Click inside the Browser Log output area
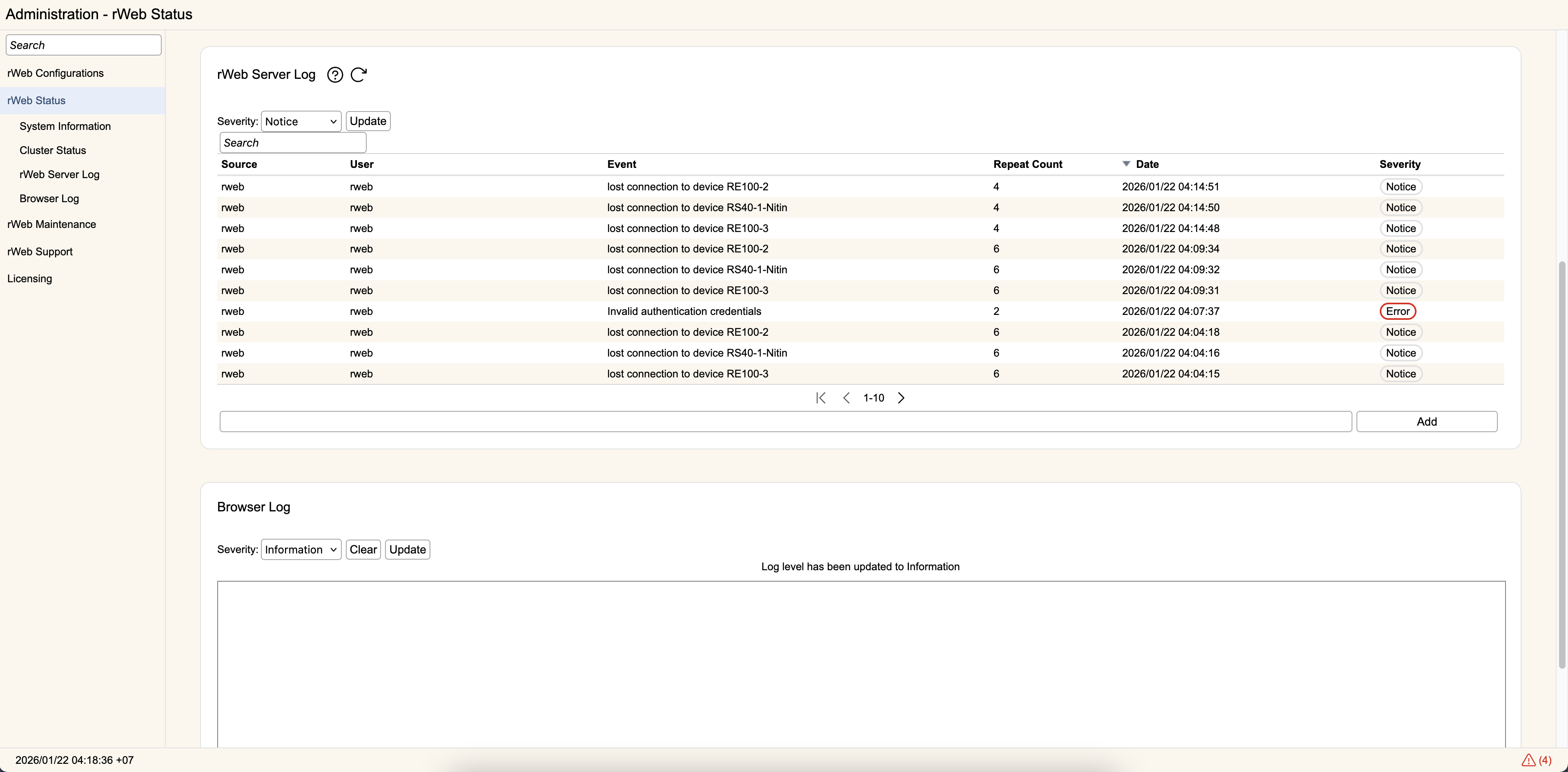This screenshot has height=772, width=1568. [x=861, y=664]
